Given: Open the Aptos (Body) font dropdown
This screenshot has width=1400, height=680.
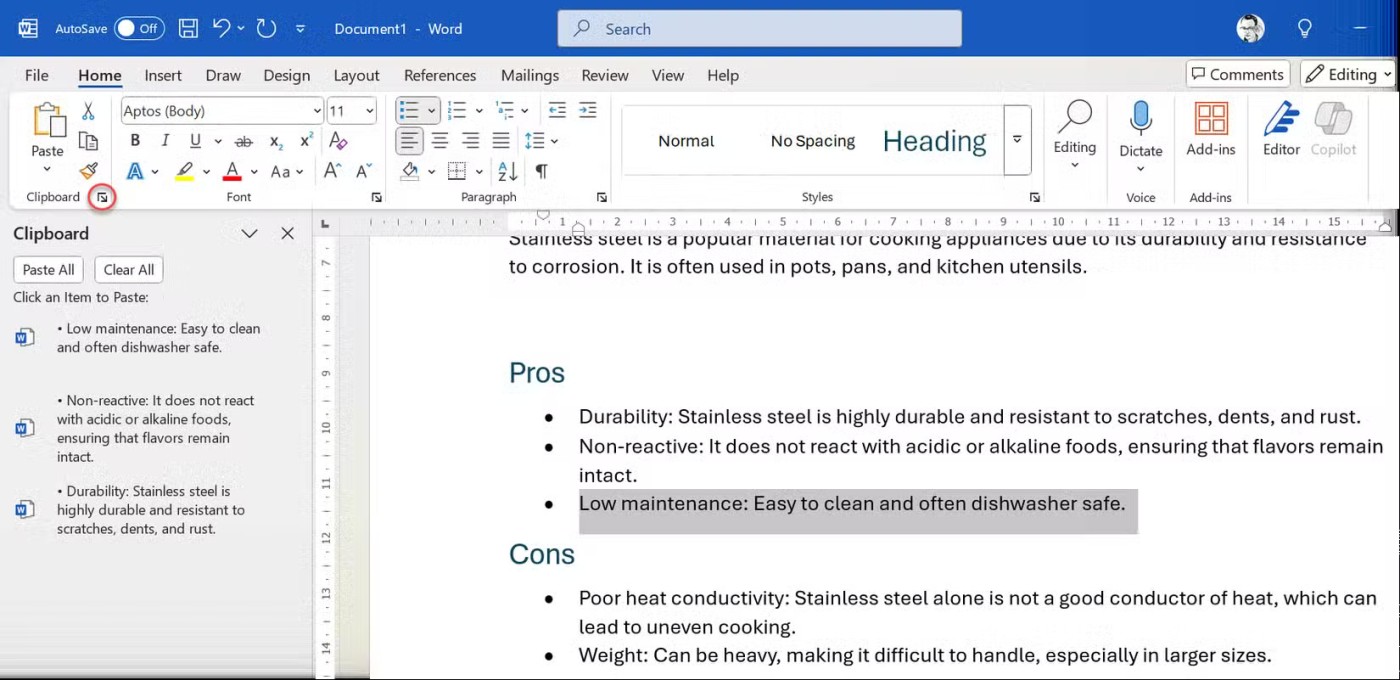Looking at the screenshot, I should [317, 111].
